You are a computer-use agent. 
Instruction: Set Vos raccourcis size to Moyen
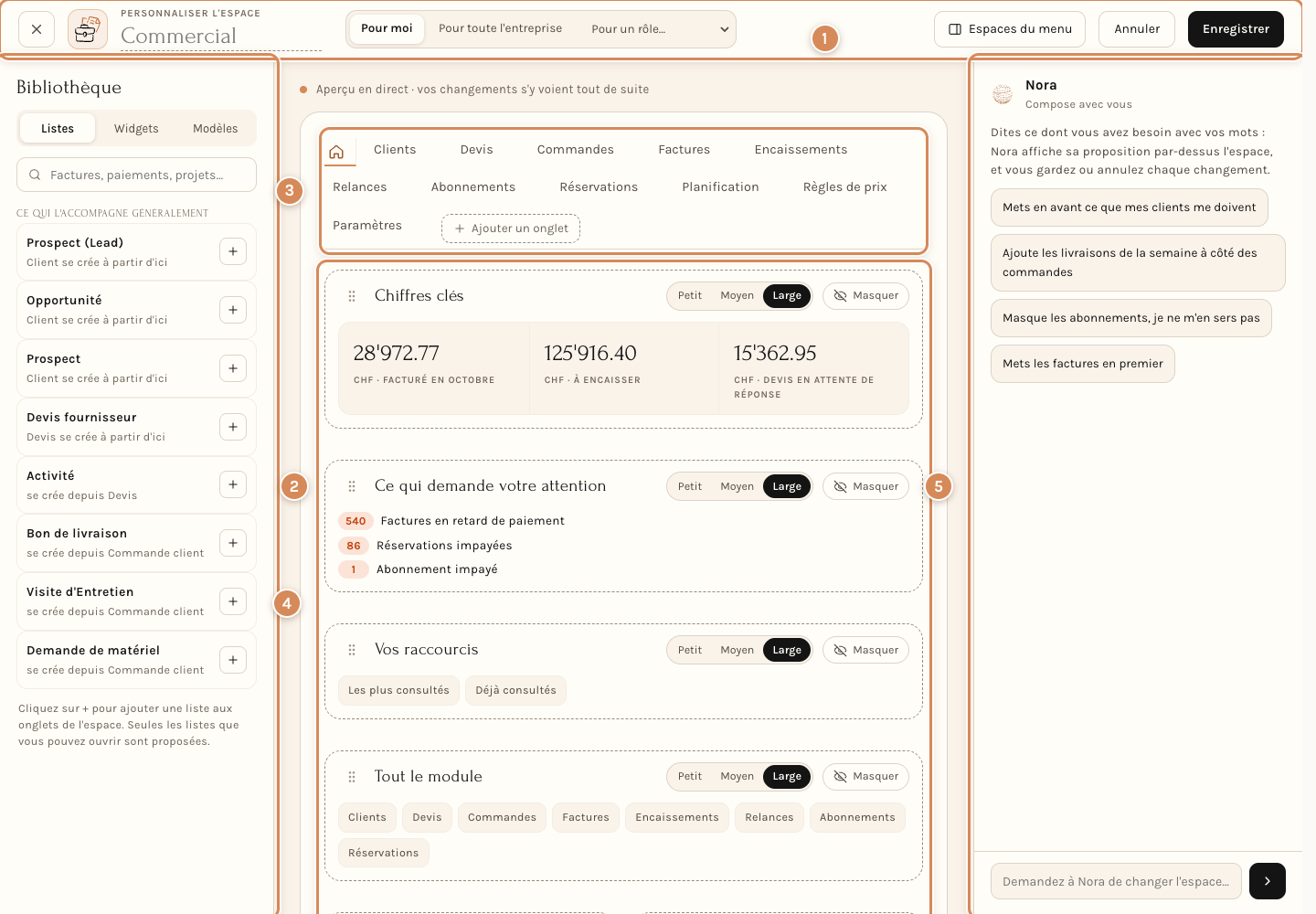[x=737, y=650]
